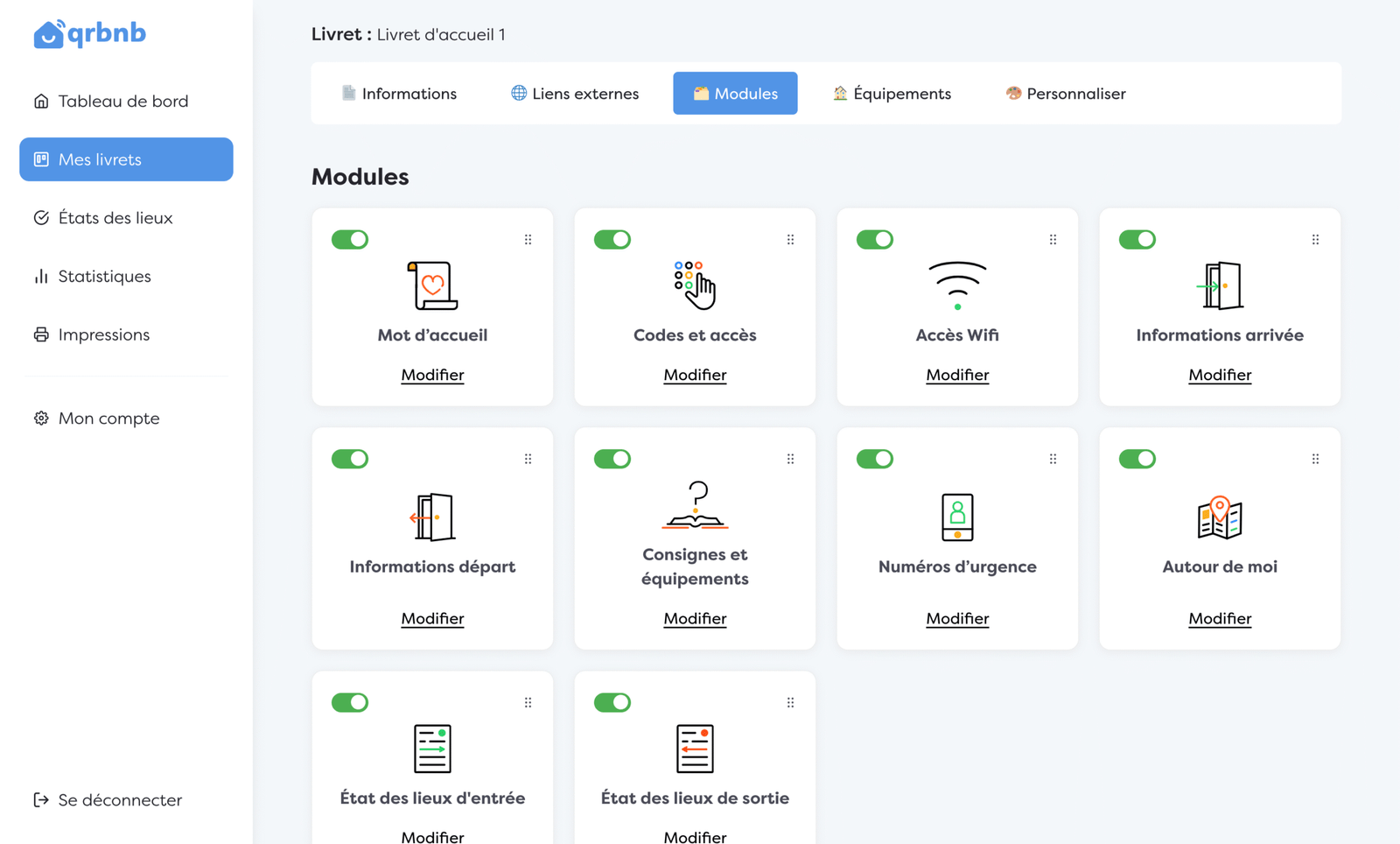Open Liens externes tab
This screenshot has width=1400, height=844.
click(575, 94)
